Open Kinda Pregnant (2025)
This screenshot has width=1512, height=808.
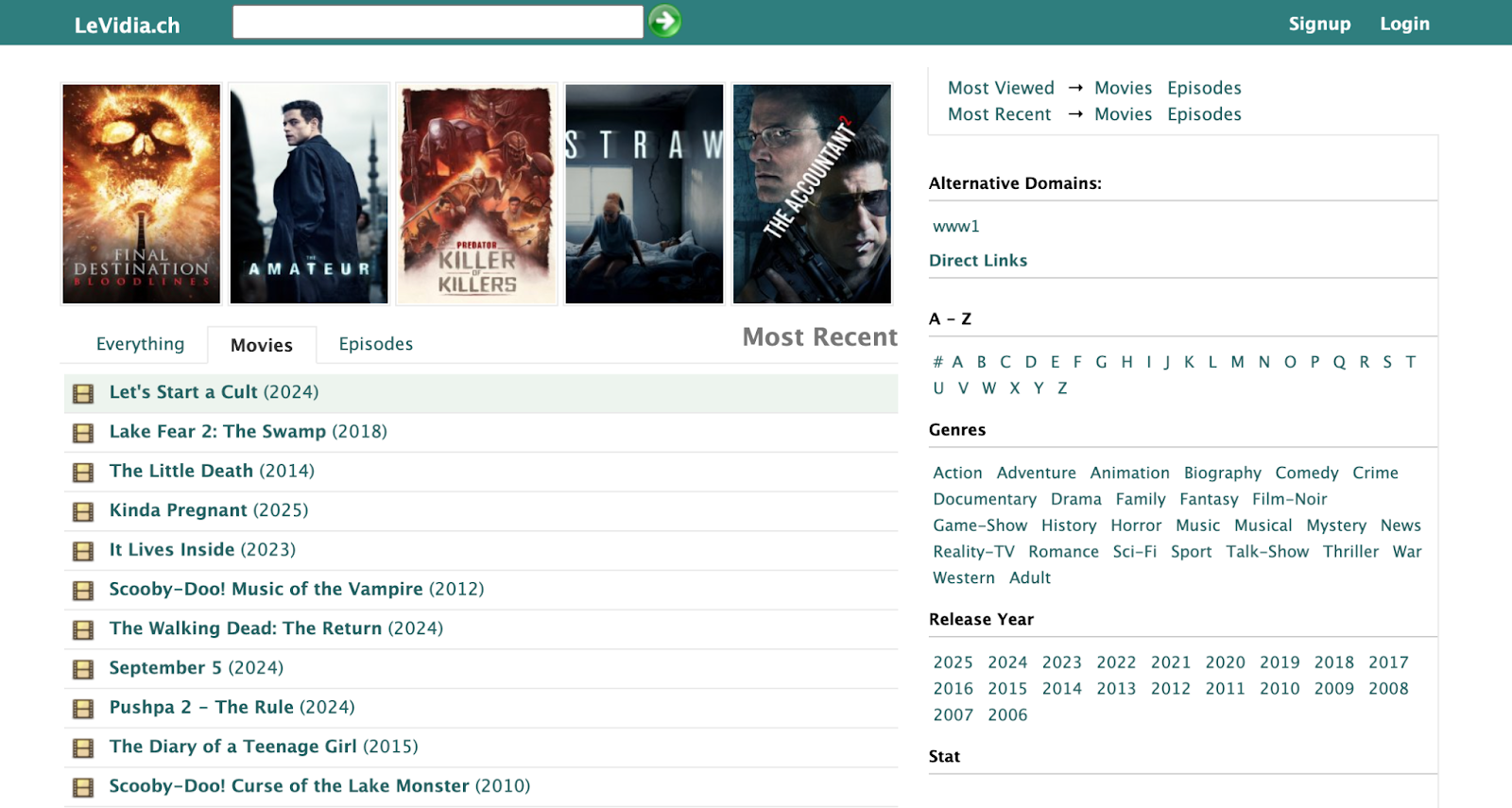[x=209, y=510]
